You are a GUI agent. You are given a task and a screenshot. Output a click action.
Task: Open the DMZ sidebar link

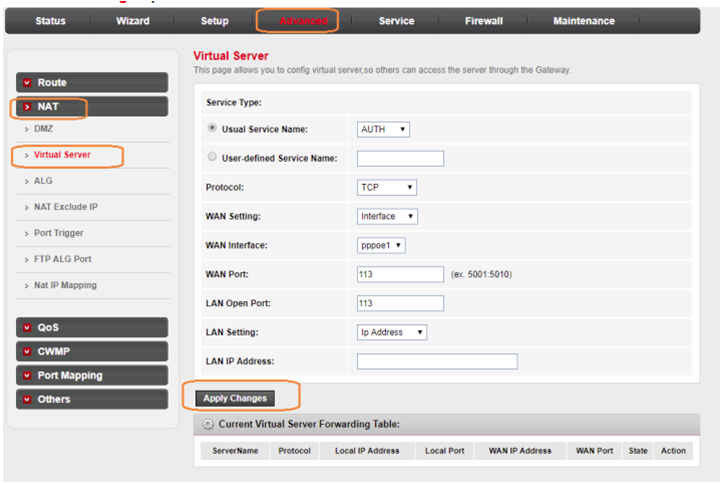click(44, 129)
